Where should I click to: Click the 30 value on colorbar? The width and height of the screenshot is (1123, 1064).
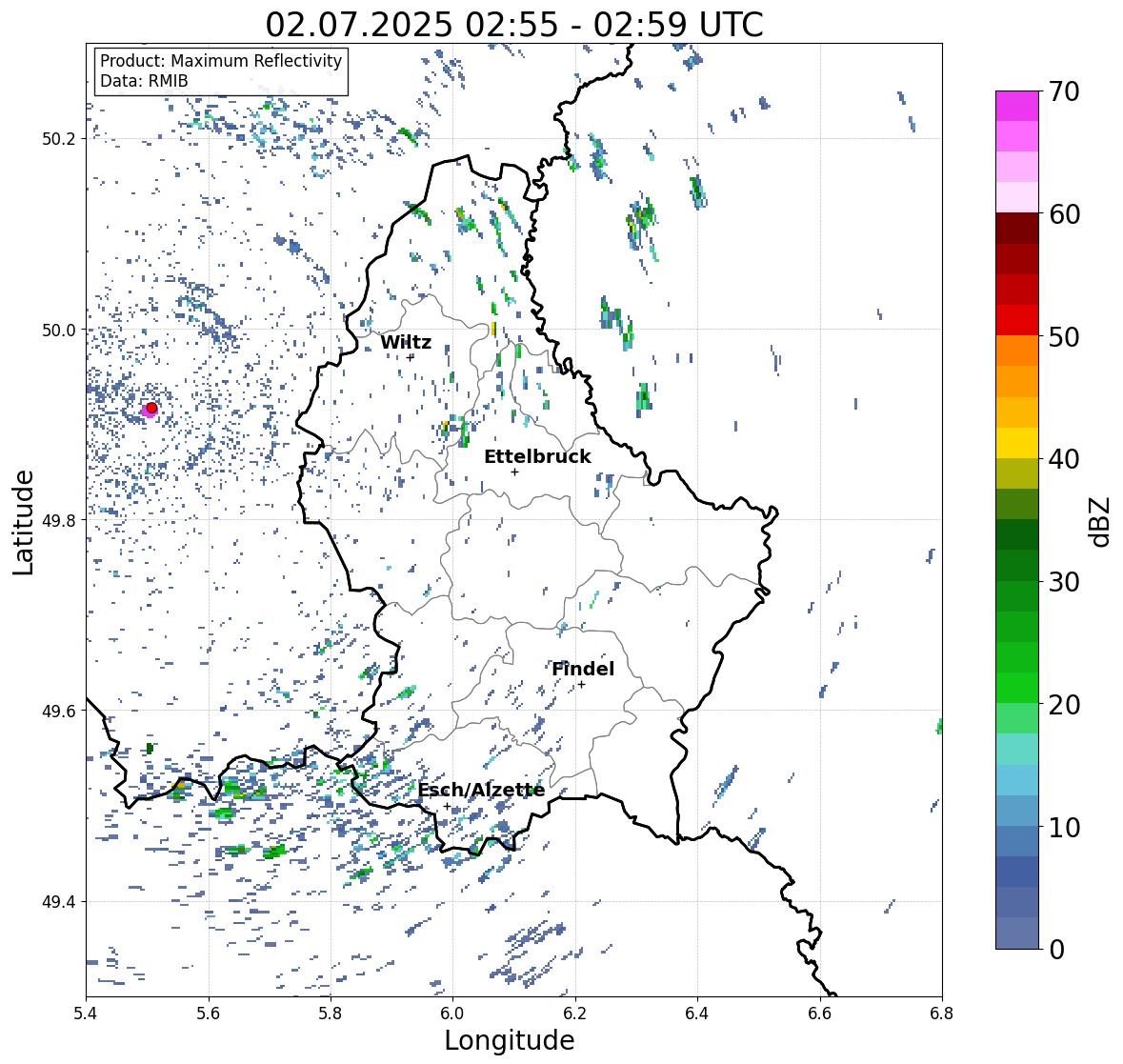click(x=1063, y=581)
